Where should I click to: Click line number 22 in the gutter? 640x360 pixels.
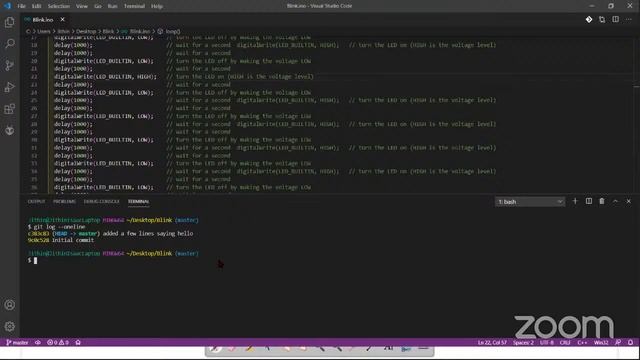pyautogui.click(x=34, y=77)
